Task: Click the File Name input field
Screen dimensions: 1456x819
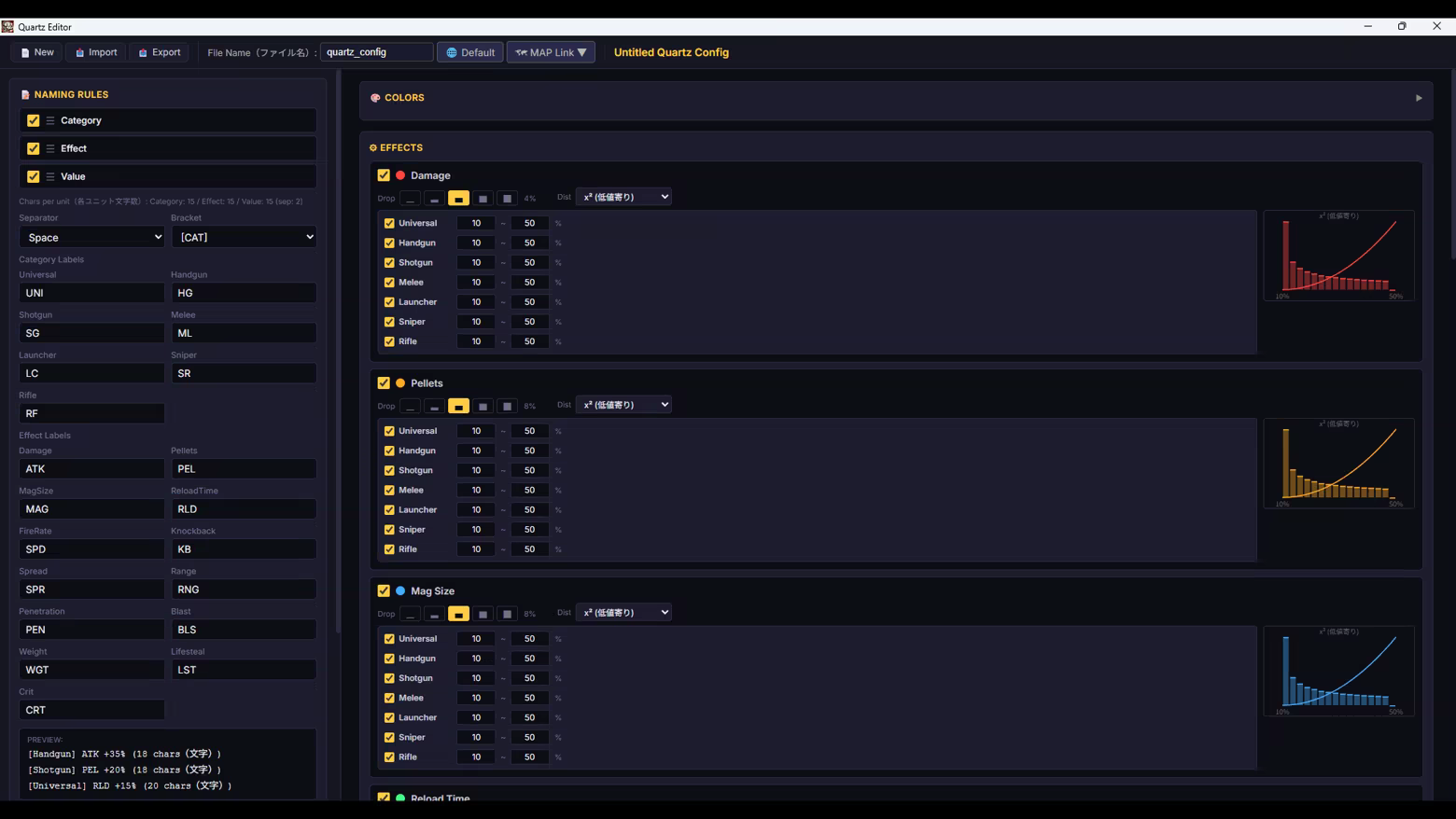Action: (377, 52)
